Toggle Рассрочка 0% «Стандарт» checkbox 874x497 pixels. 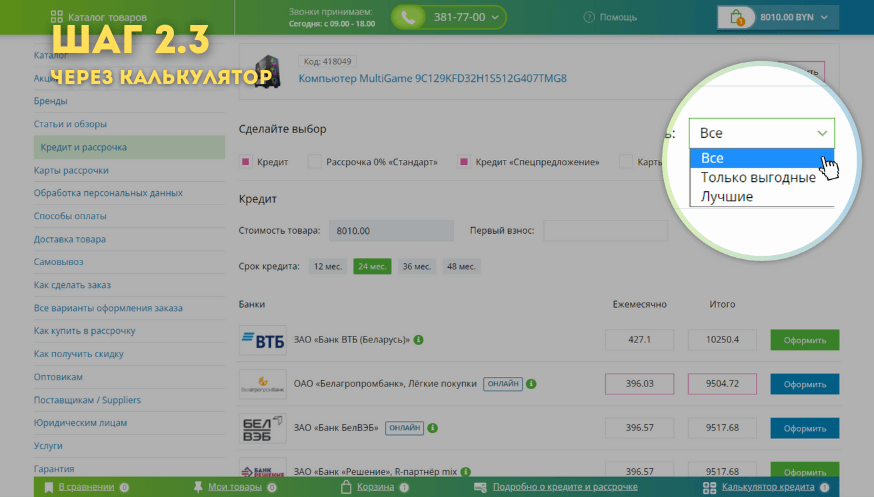tap(314, 162)
